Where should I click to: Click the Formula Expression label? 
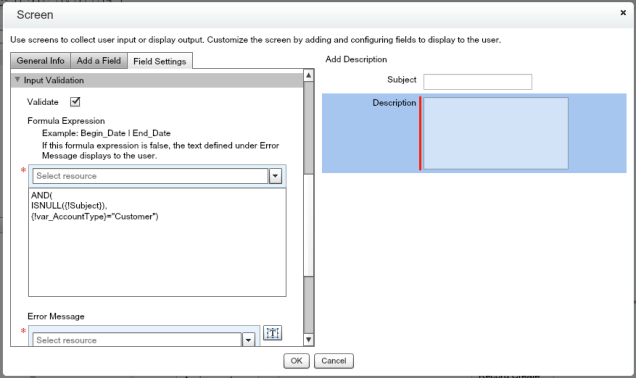pos(66,121)
